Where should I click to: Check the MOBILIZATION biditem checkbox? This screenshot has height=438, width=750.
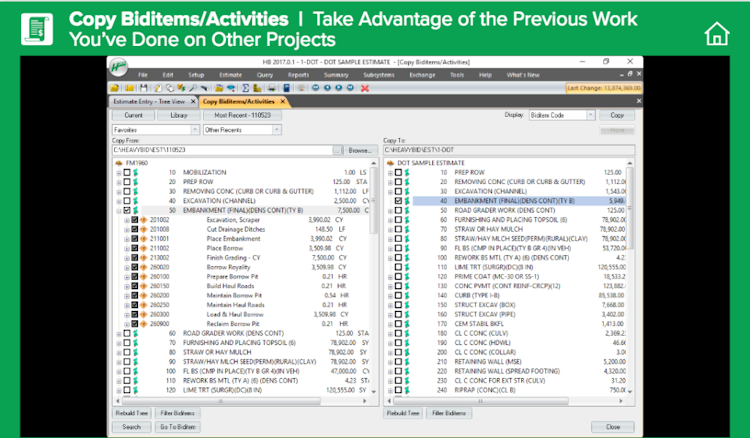[127, 172]
